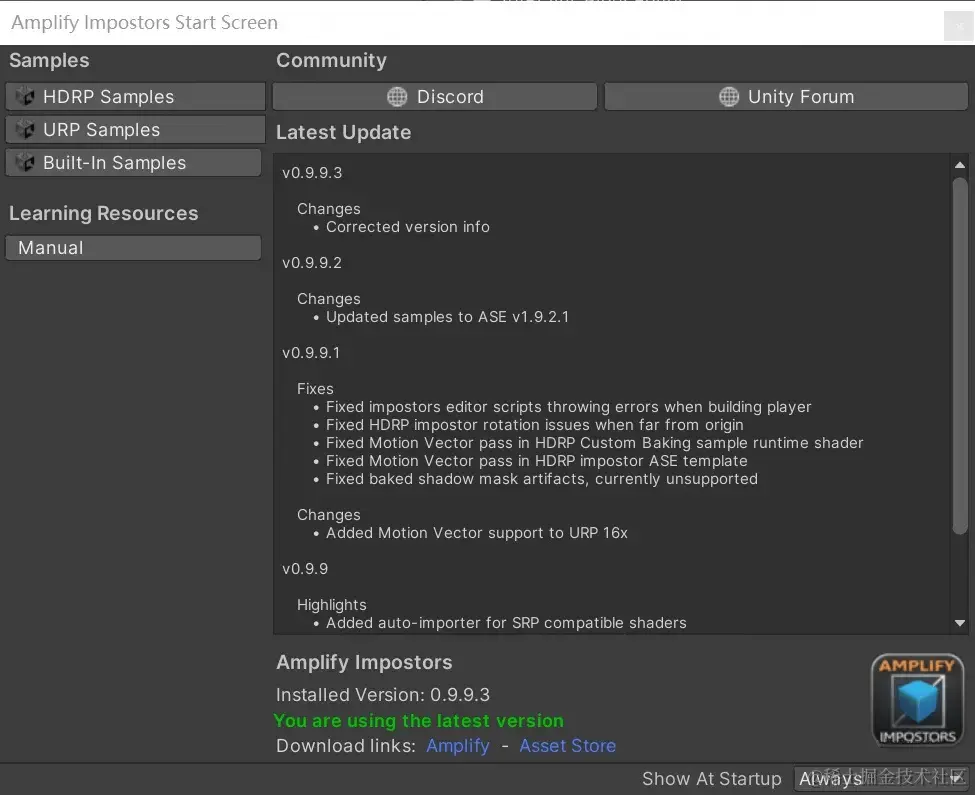Click the URP Samples package icon
This screenshot has height=795, width=975.
pyautogui.click(x=25, y=129)
